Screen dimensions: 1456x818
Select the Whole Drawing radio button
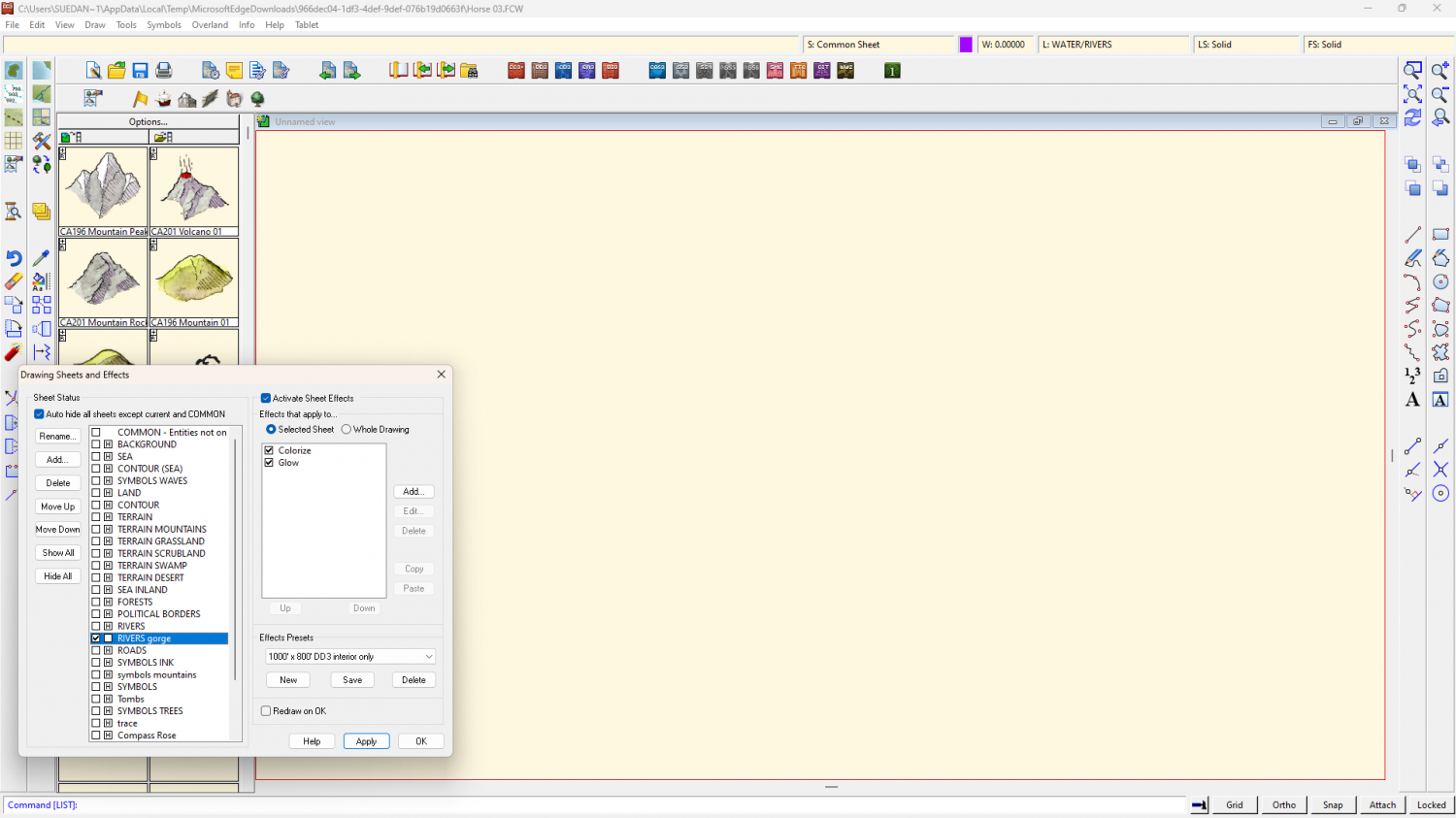[347, 429]
